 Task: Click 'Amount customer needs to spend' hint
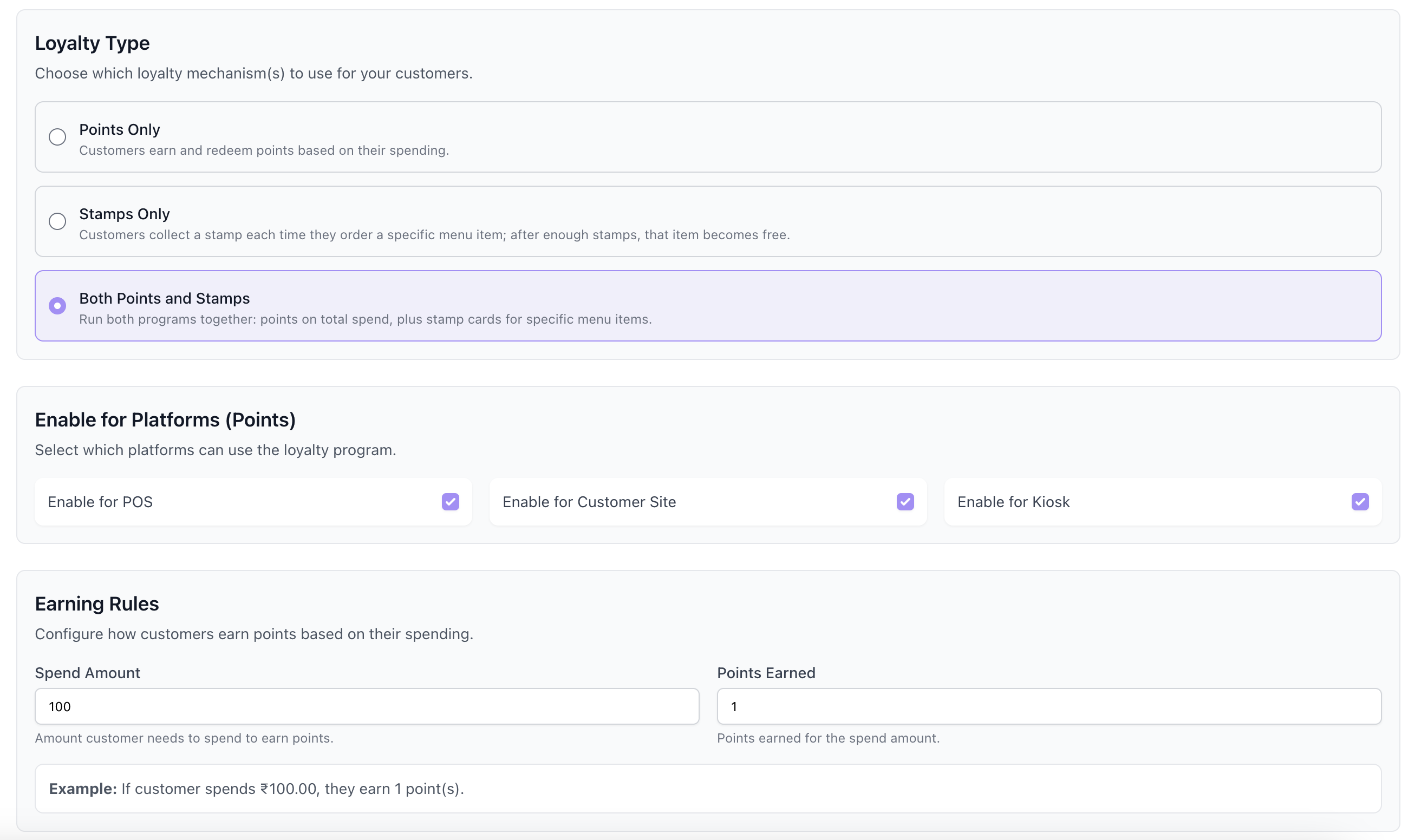pyautogui.click(x=184, y=738)
